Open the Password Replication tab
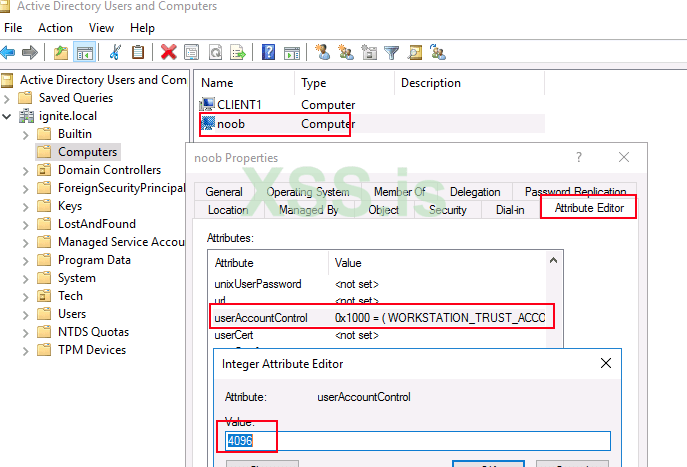 pos(575,190)
